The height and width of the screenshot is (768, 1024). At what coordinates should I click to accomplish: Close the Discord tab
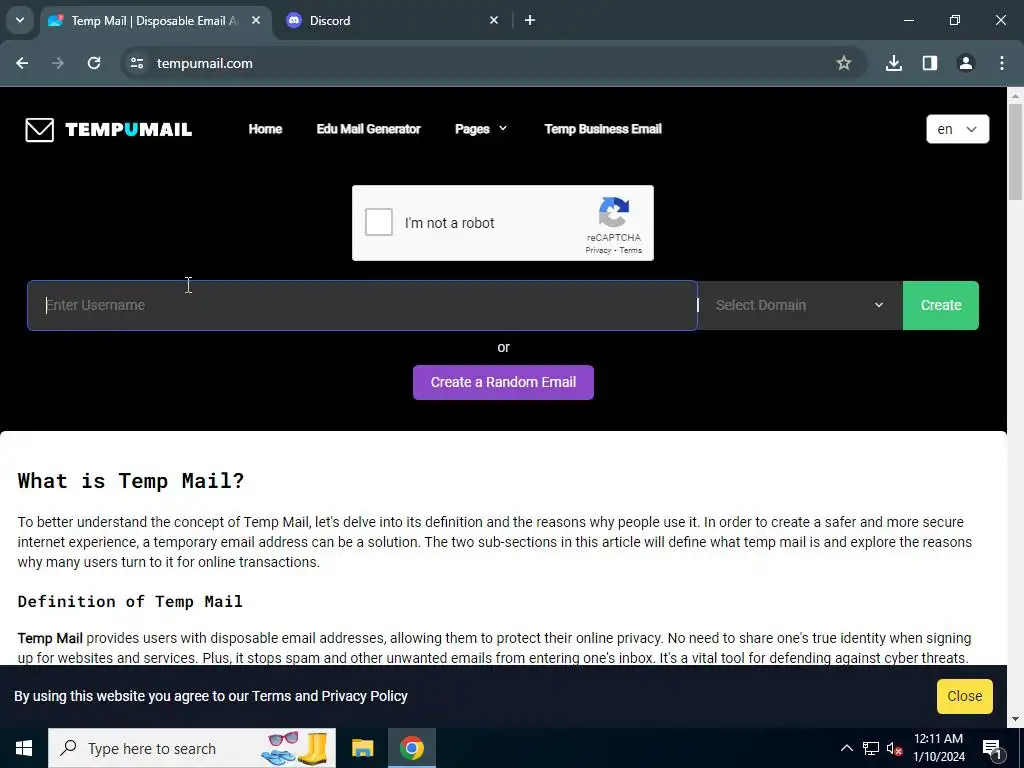coord(494,20)
